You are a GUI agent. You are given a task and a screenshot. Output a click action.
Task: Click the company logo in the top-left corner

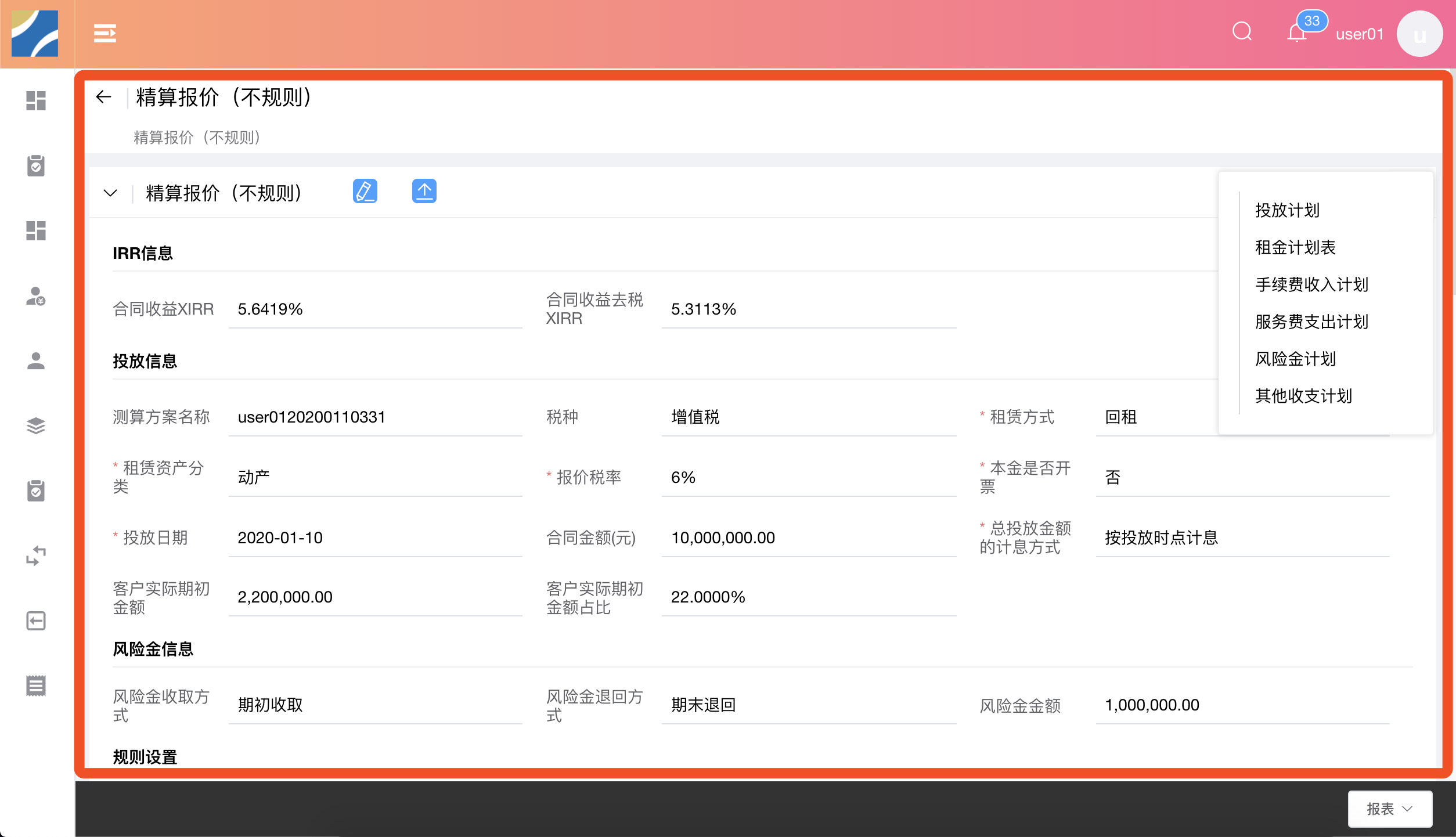pyautogui.click(x=36, y=35)
